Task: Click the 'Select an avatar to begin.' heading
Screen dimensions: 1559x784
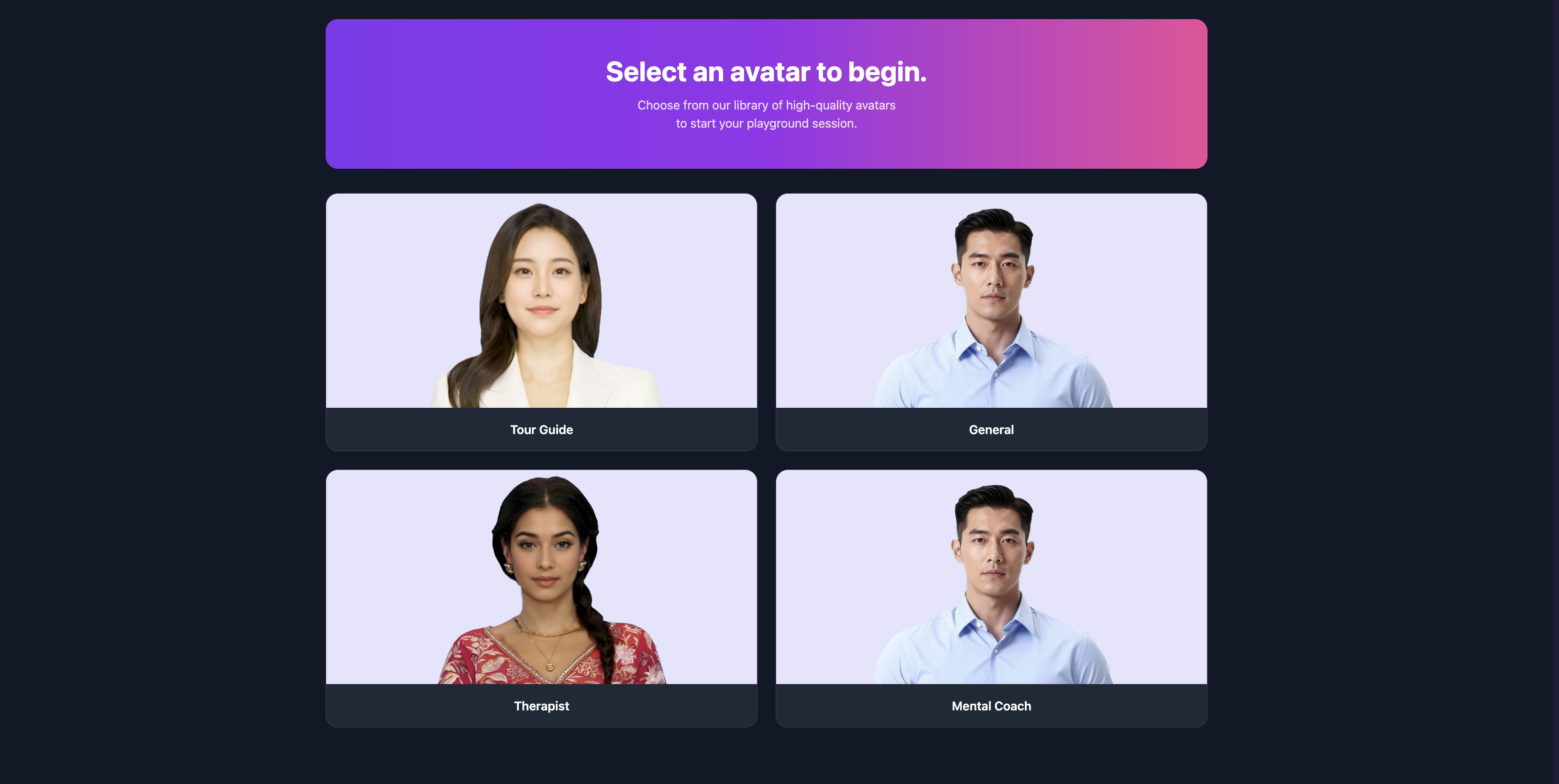Action: pos(766,72)
